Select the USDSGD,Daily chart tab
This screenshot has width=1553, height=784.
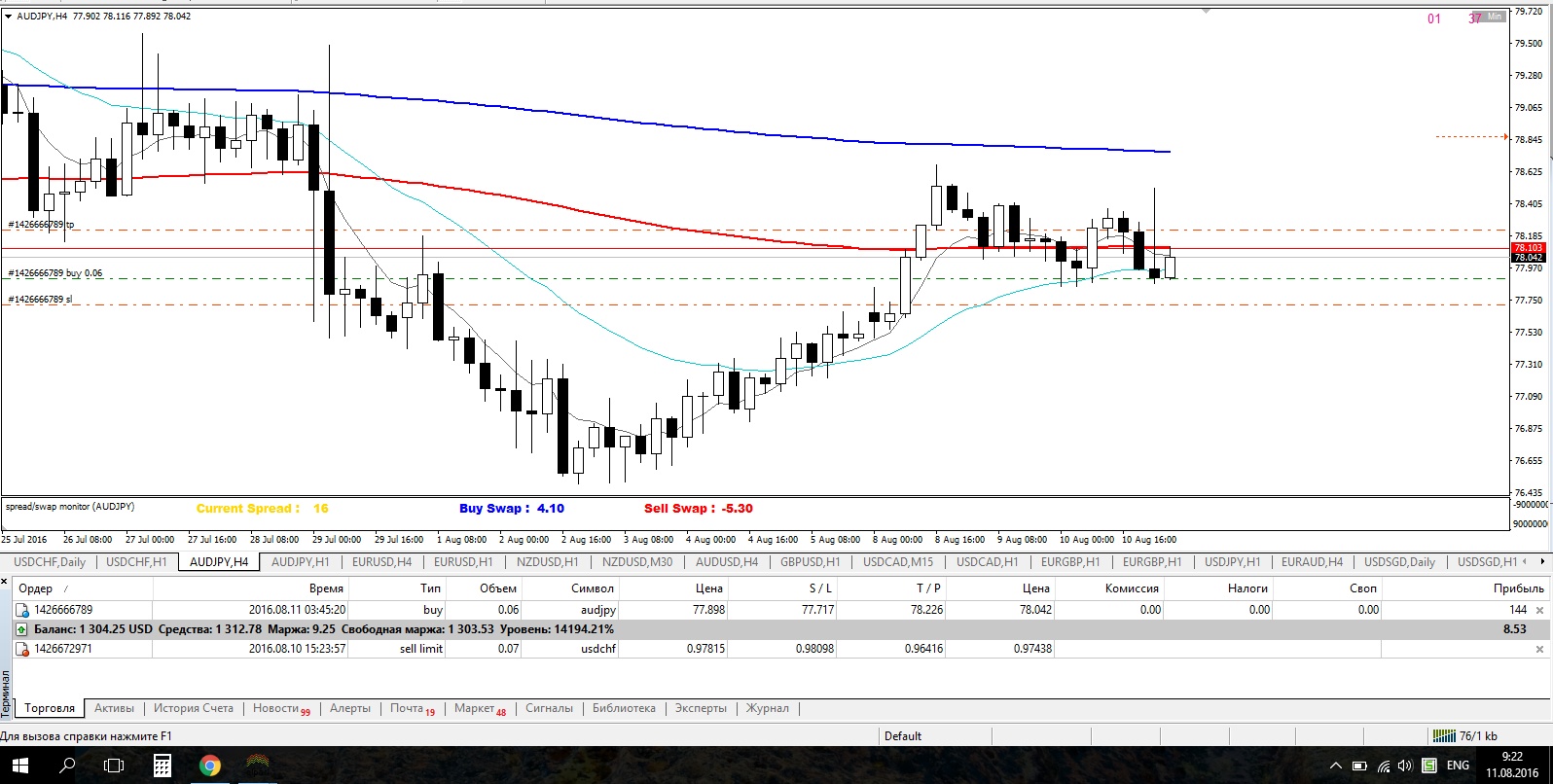coord(1399,562)
